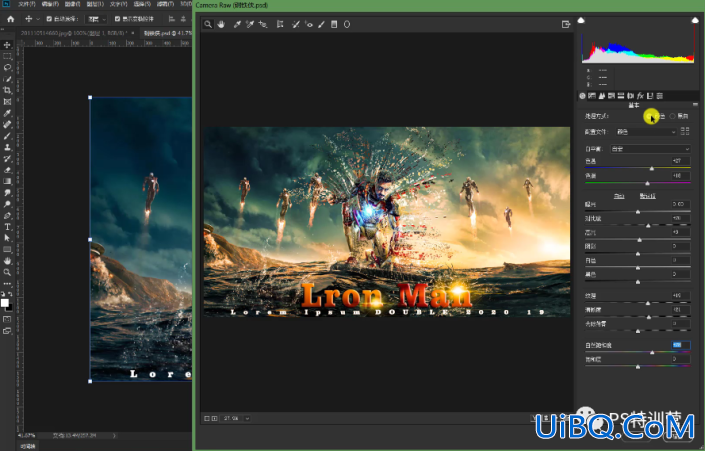Select the Color Sampler tool in Camera Raw
The image size is (705, 451).
click(x=250, y=24)
